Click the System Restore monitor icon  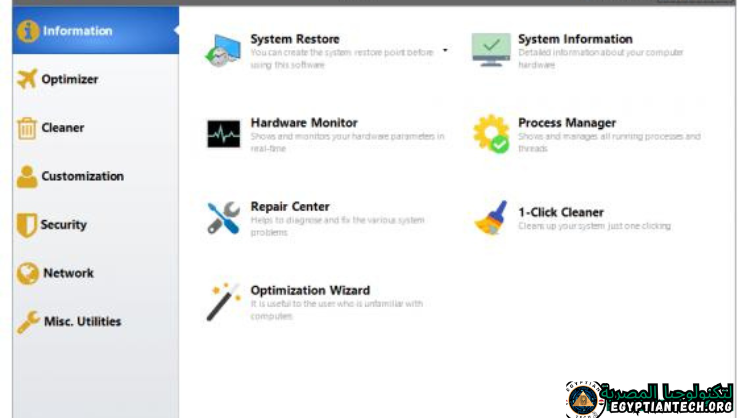[222, 50]
